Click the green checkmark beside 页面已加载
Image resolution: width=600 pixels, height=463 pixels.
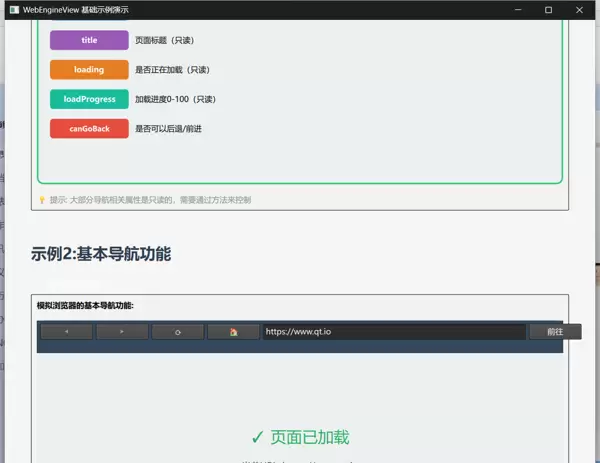coord(258,437)
